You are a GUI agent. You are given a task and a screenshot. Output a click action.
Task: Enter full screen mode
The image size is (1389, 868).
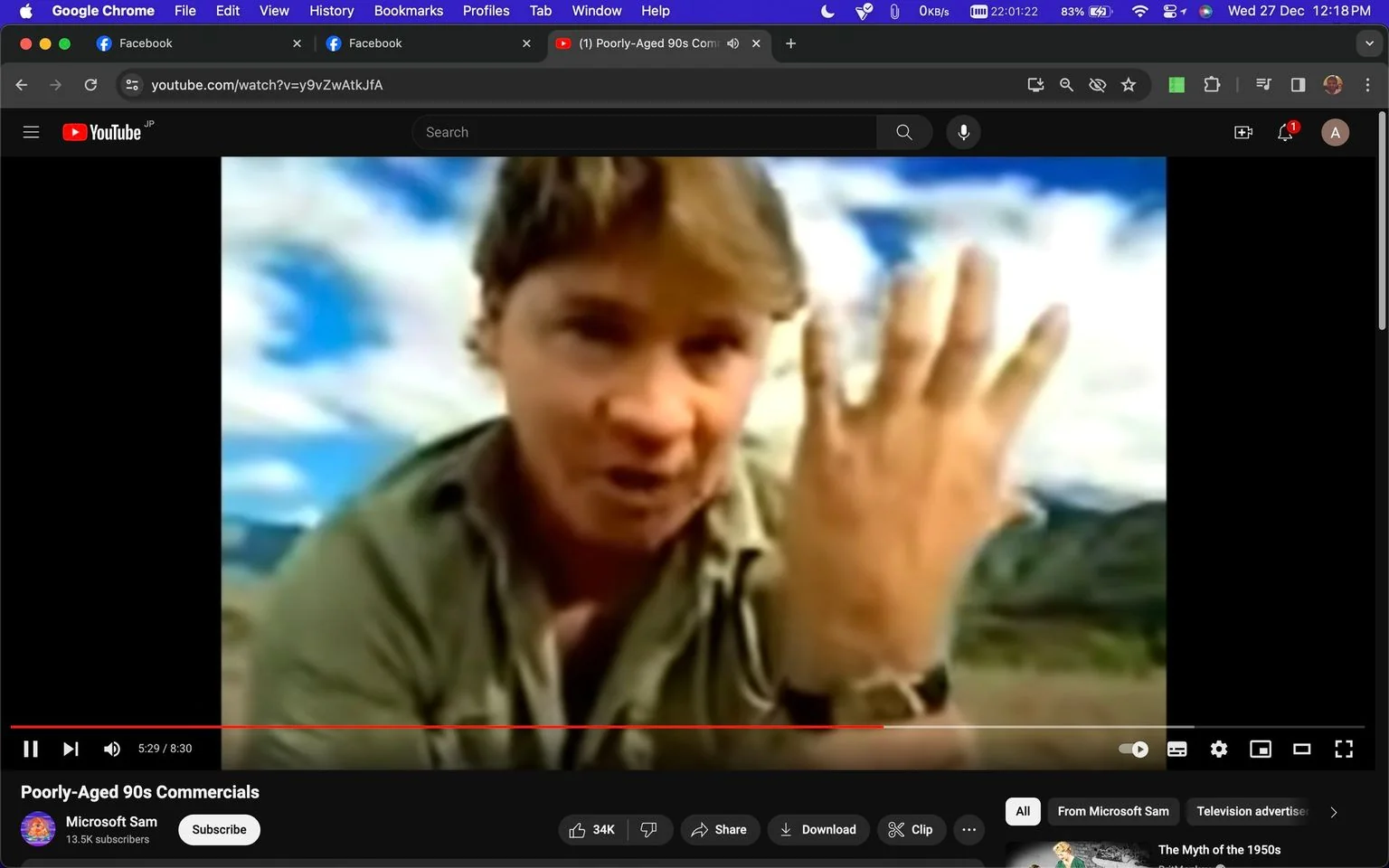tap(1344, 749)
